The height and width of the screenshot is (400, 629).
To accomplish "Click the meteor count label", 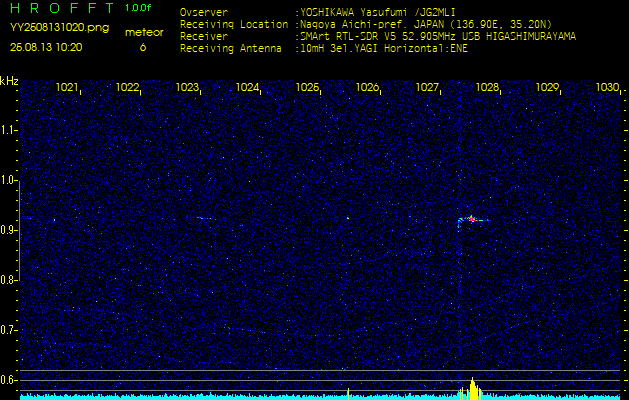I will (144, 32).
